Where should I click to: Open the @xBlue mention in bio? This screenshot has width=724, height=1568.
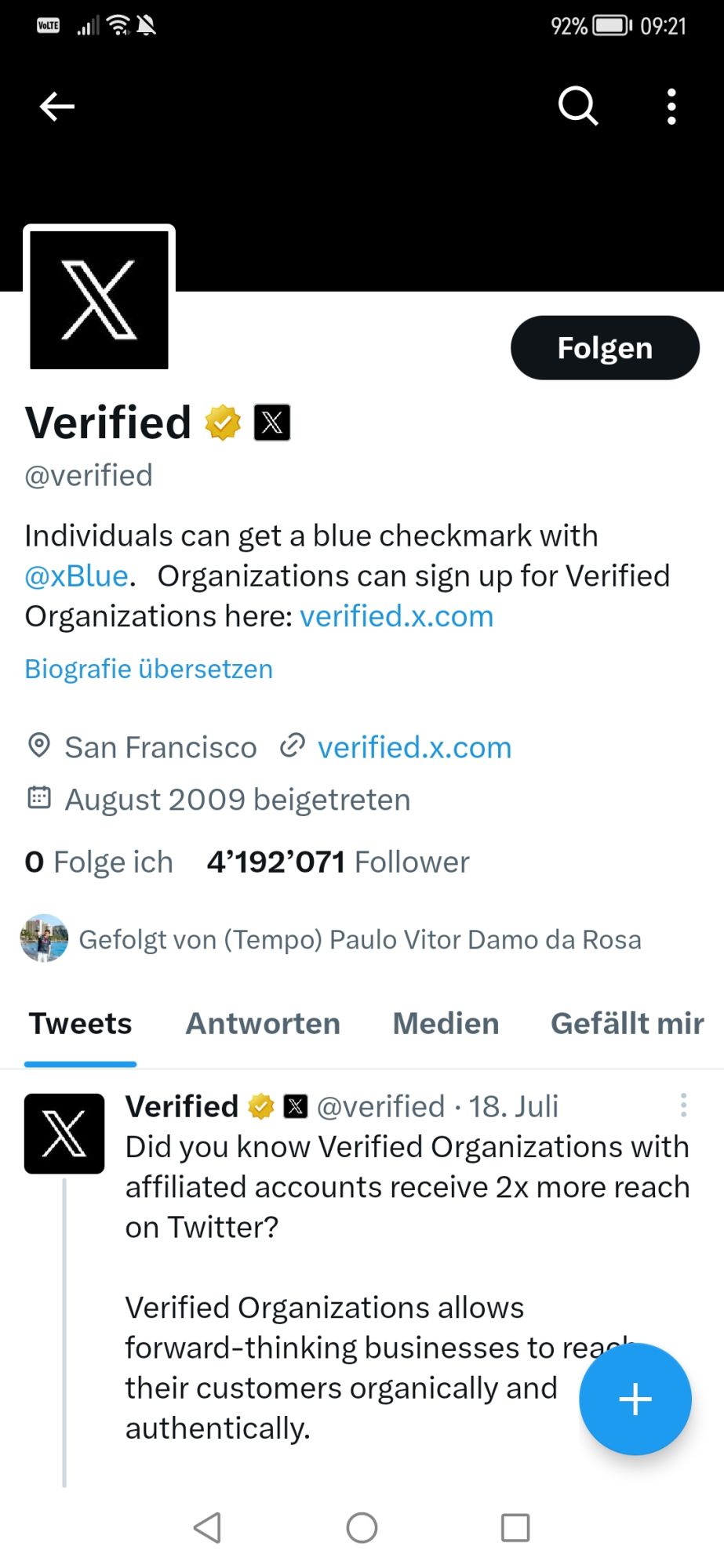click(x=77, y=576)
